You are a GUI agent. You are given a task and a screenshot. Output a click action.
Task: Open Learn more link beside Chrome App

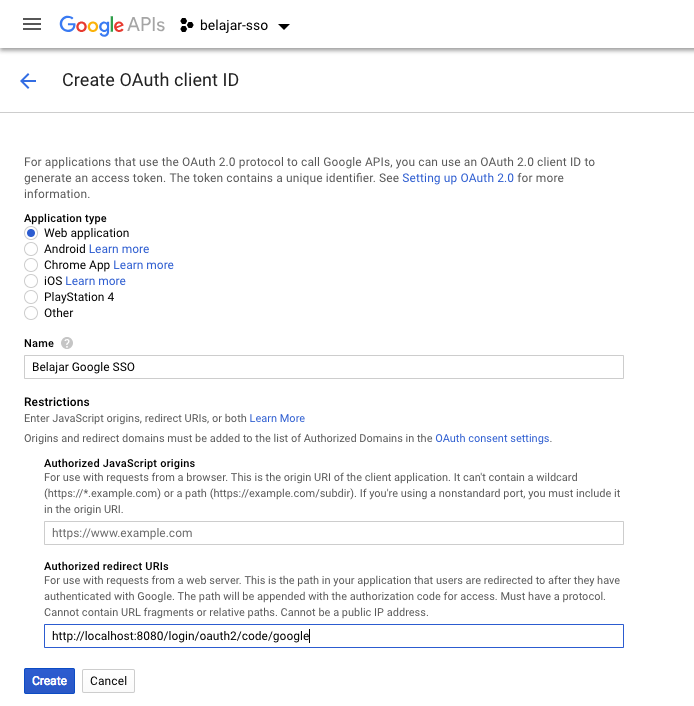pos(143,265)
